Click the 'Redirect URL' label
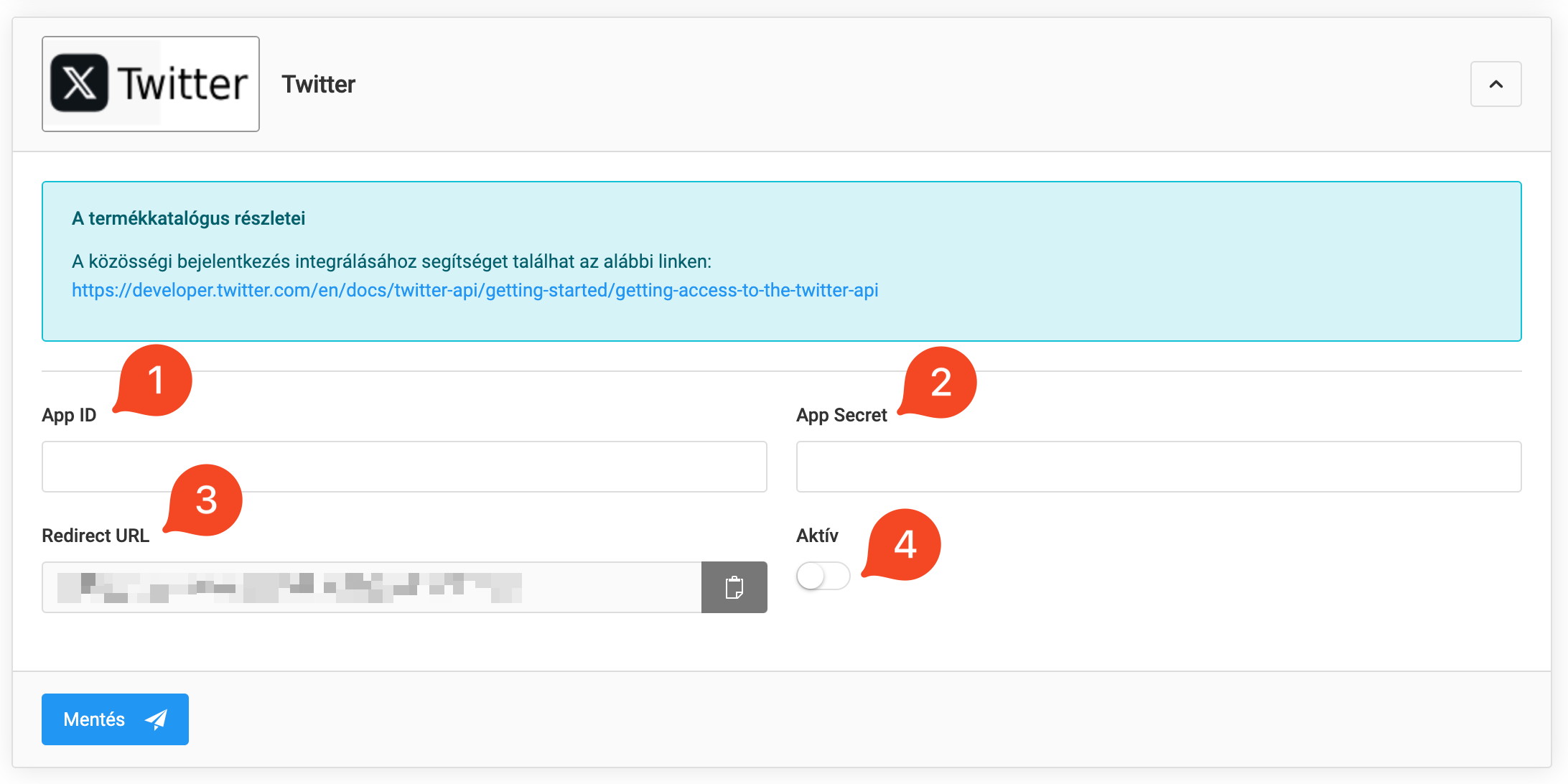1568x784 pixels. [95, 536]
